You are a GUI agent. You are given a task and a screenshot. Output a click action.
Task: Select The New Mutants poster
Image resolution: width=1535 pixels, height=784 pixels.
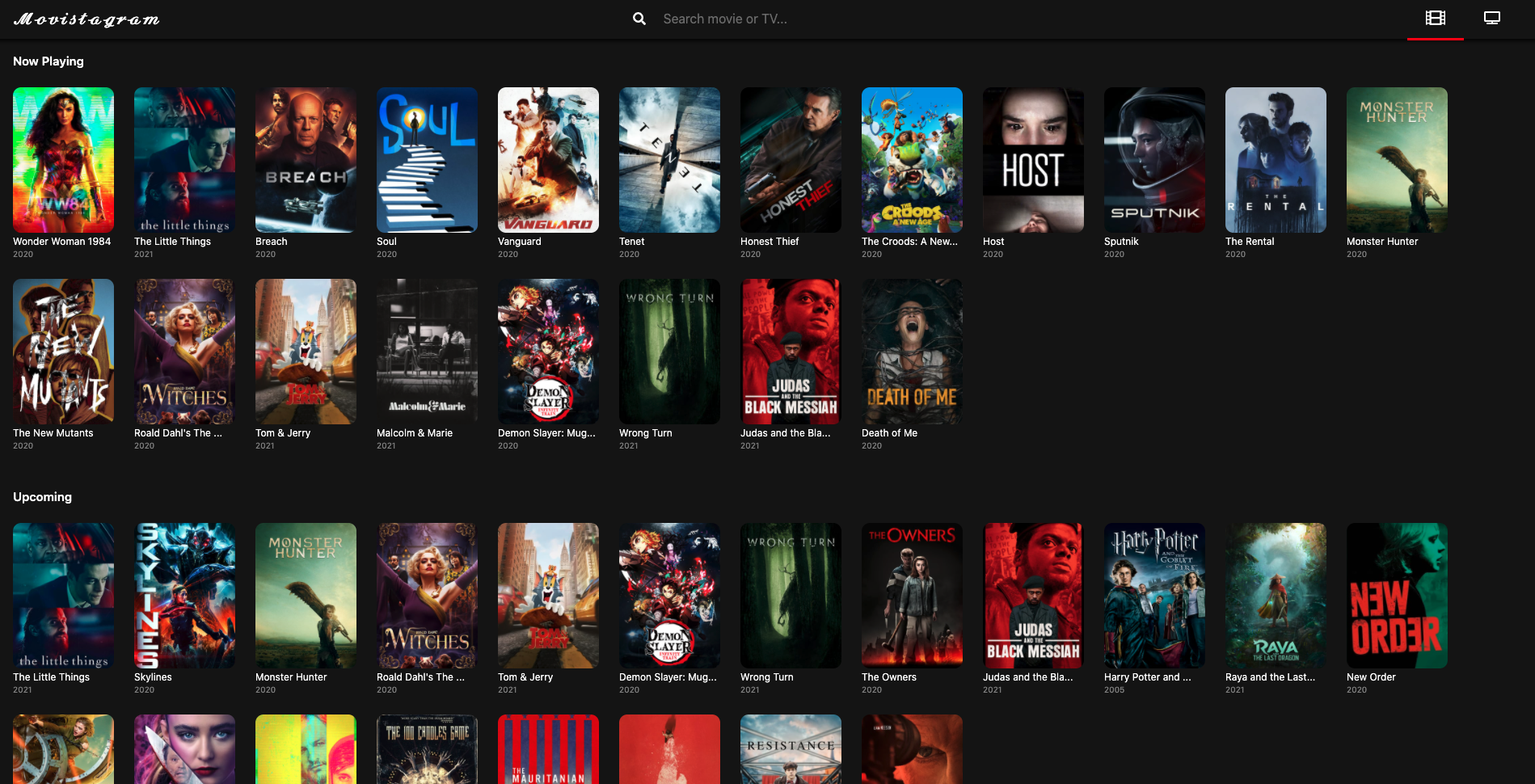[63, 352]
